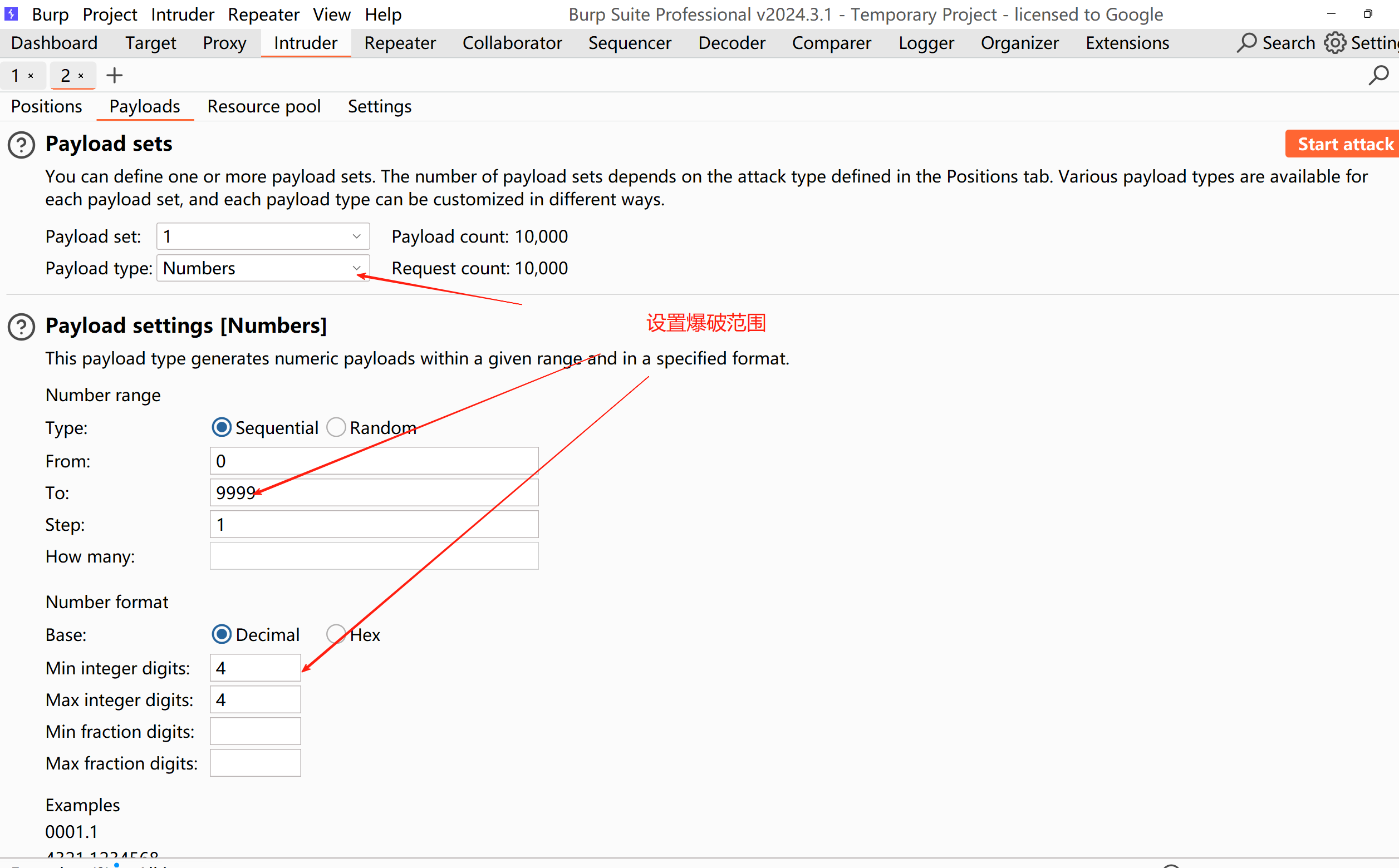Image resolution: width=1399 pixels, height=868 pixels.
Task: Open the Payload set dropdown
Action: pyautogui.click(x=262, y=236)
